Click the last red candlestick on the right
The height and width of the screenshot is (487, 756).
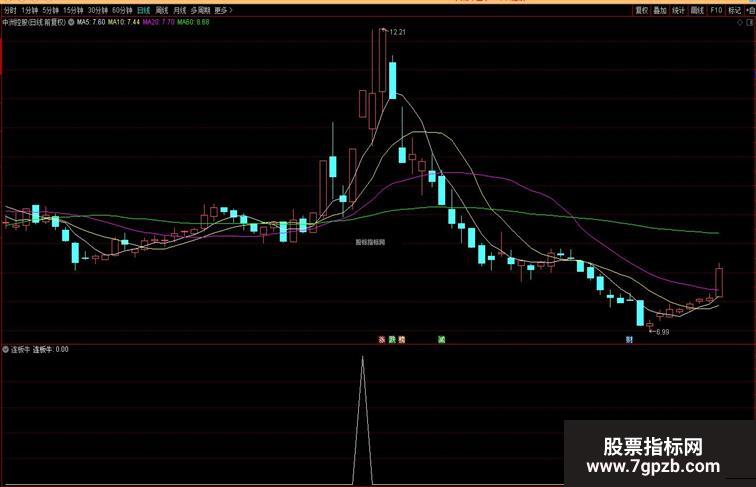point(719,282)
